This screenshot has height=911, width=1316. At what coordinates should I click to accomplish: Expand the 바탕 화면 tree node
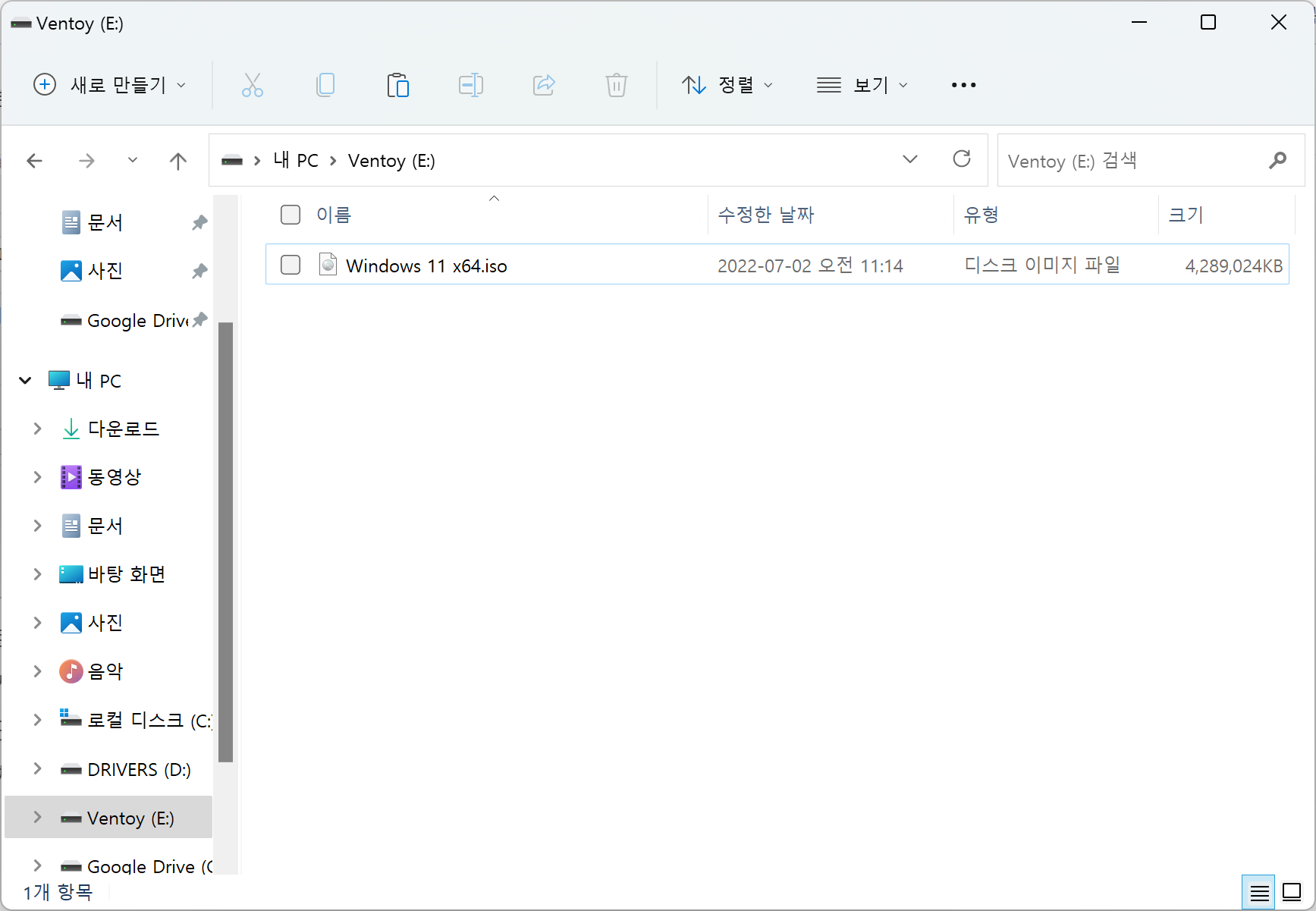coord(37,574)
